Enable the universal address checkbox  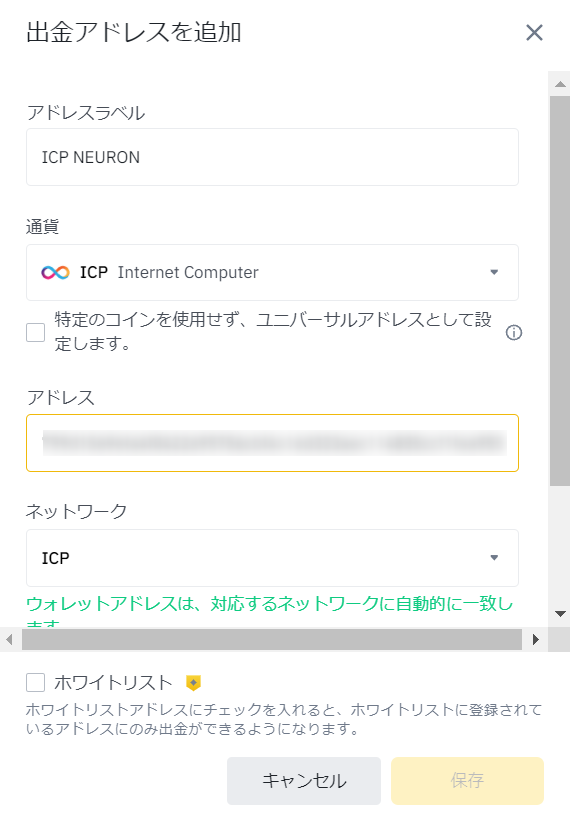36,333
